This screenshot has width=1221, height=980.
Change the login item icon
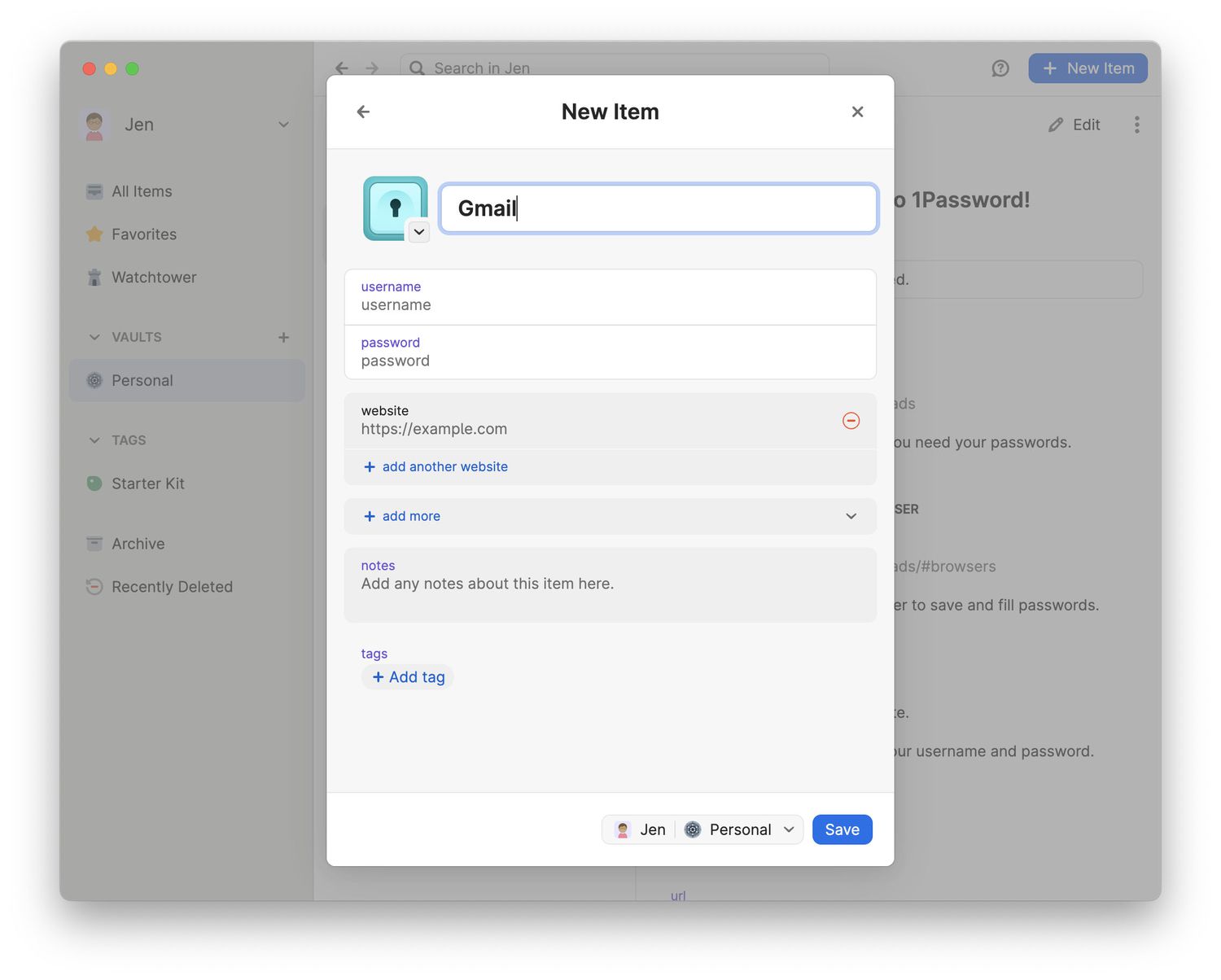point(395,208)
